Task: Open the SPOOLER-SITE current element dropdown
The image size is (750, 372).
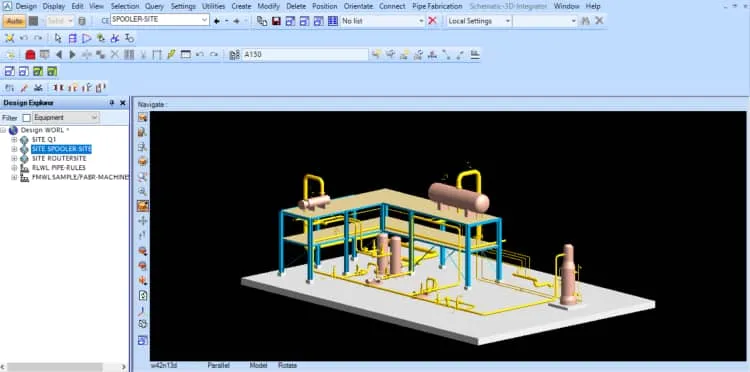Action: point(205,20)
